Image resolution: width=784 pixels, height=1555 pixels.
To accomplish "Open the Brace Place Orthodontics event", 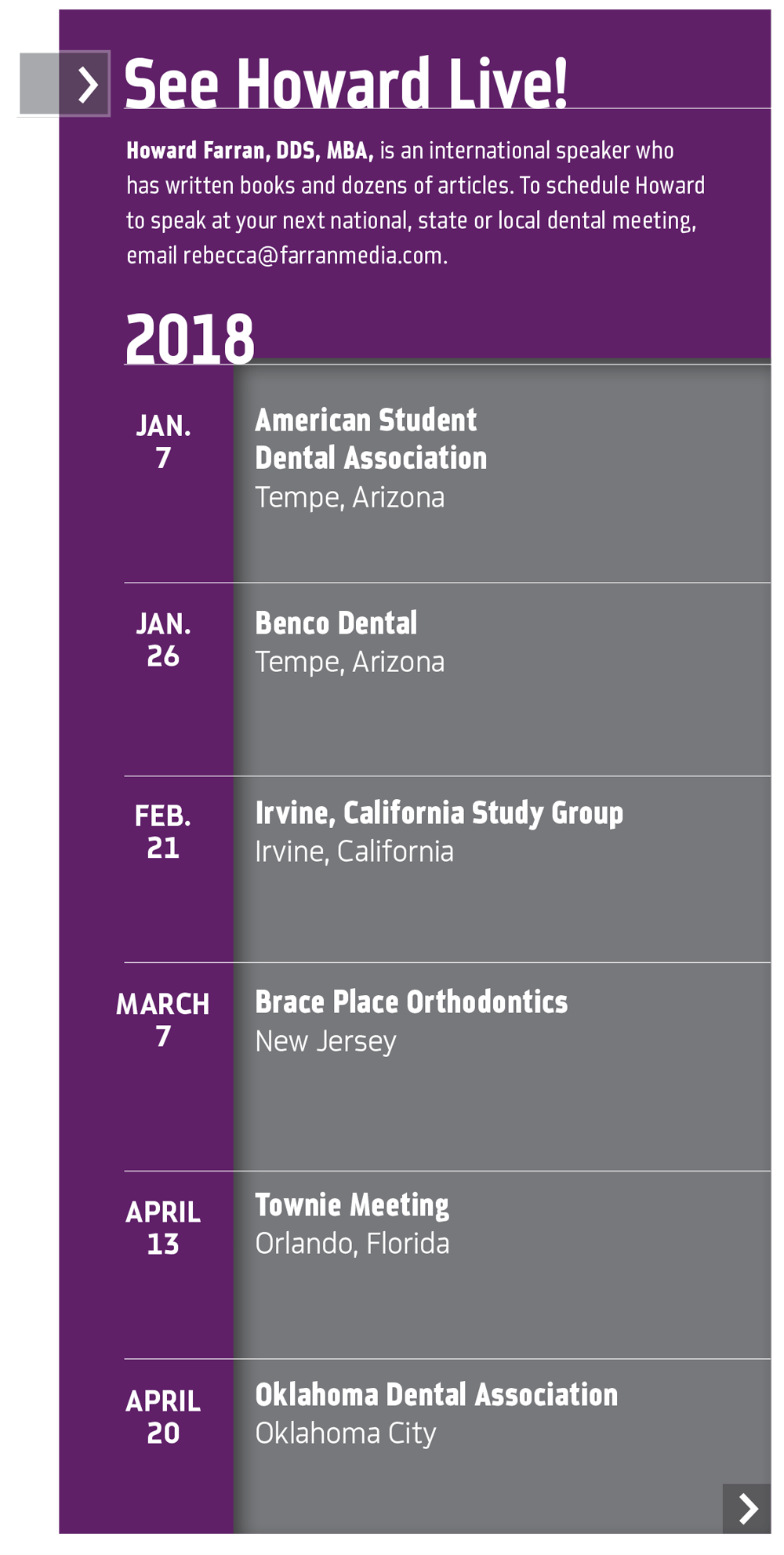I will click(412, 1002).
